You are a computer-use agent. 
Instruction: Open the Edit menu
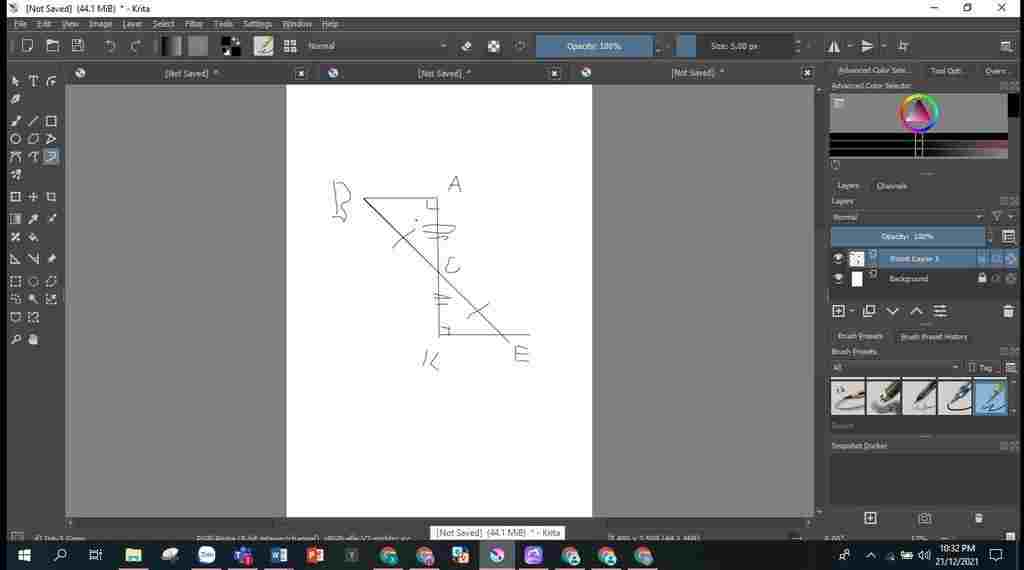click(x=44, y=24)
